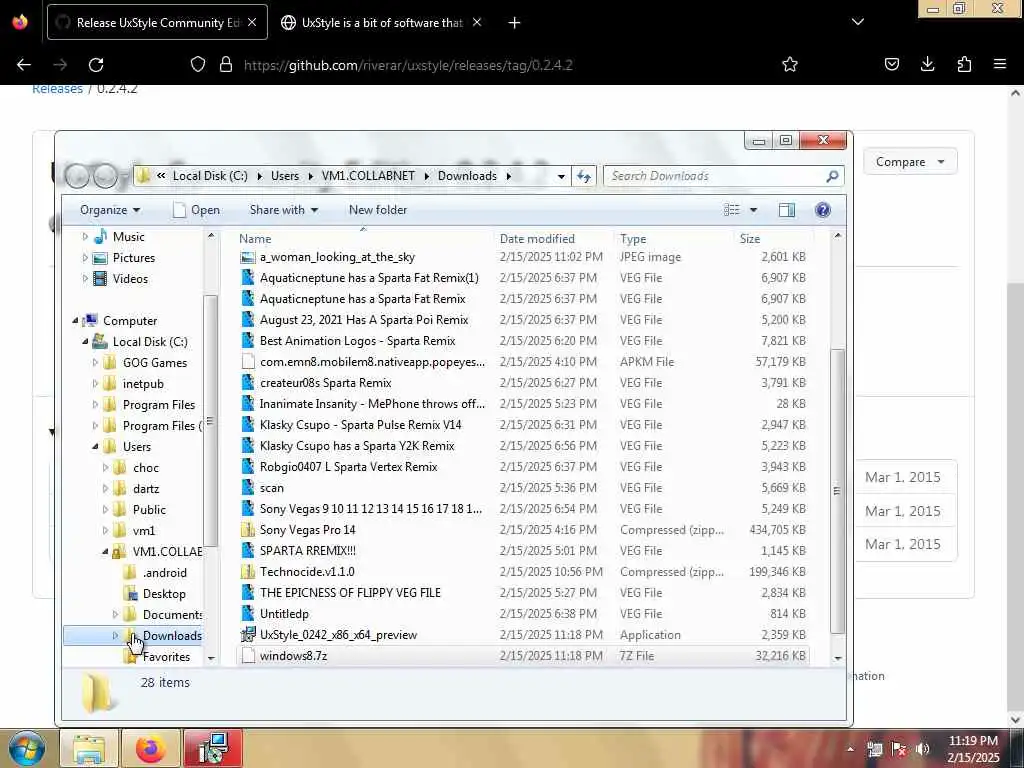The height and width of the screenshot is (768, 1024).
Task: Expand the GOG Games folder node
Action: [95, 362]
